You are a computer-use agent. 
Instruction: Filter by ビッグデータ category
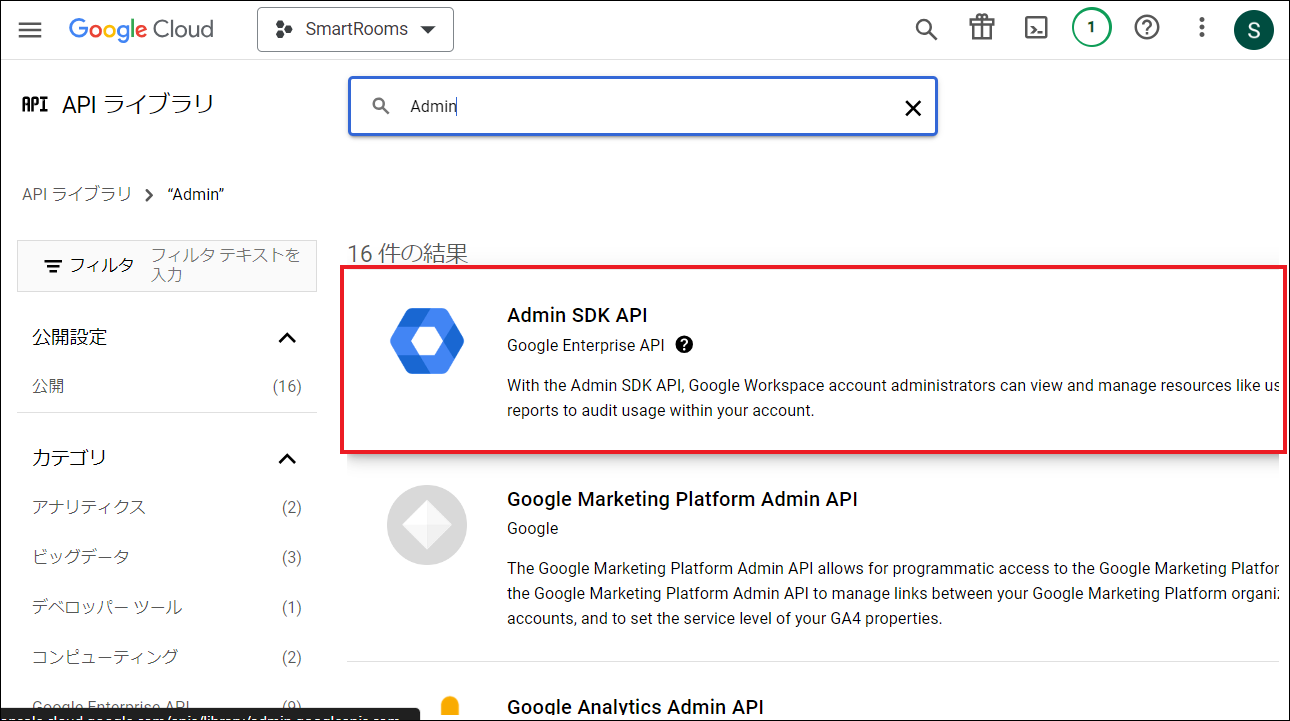[x=81, y=557]
